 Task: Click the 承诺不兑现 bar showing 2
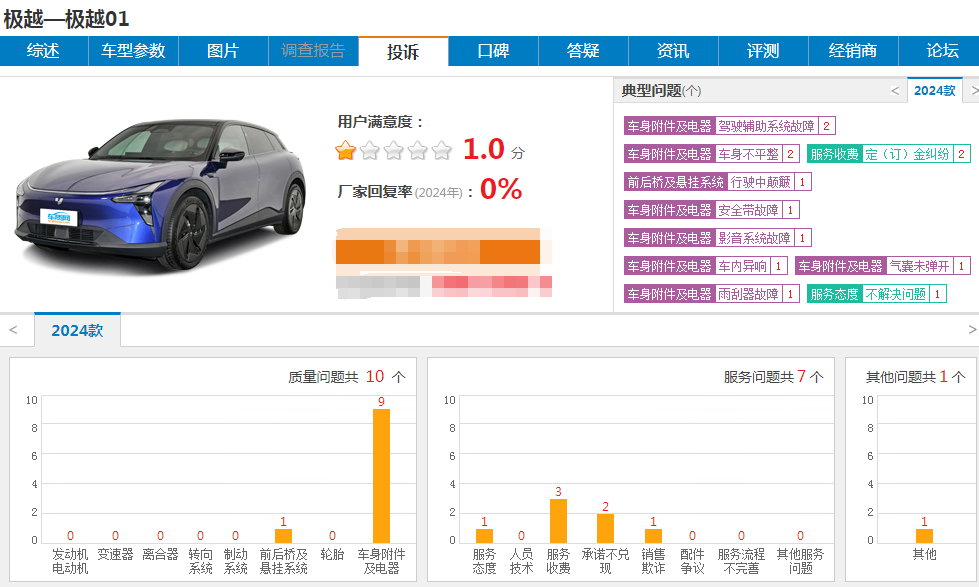point(605,528)
